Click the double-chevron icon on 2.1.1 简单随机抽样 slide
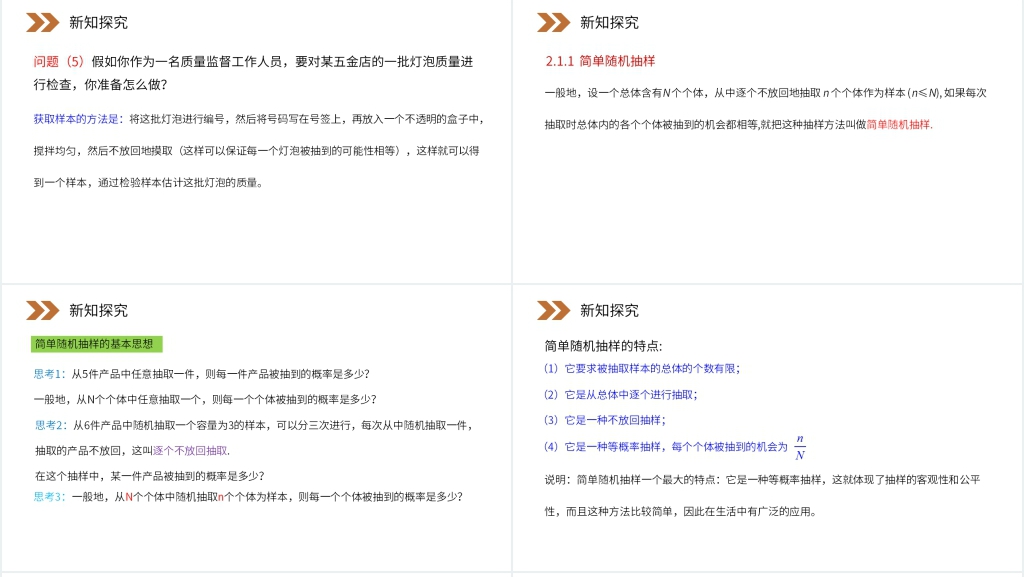 pos(553,23)
